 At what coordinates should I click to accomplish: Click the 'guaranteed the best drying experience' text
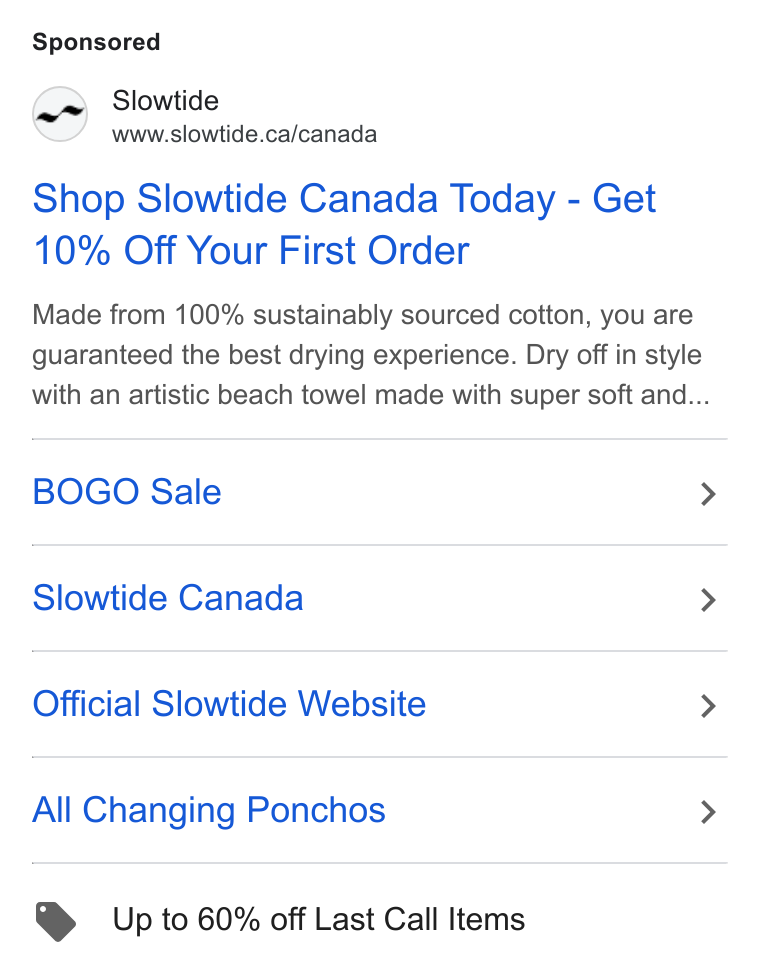tap(275, 355)
